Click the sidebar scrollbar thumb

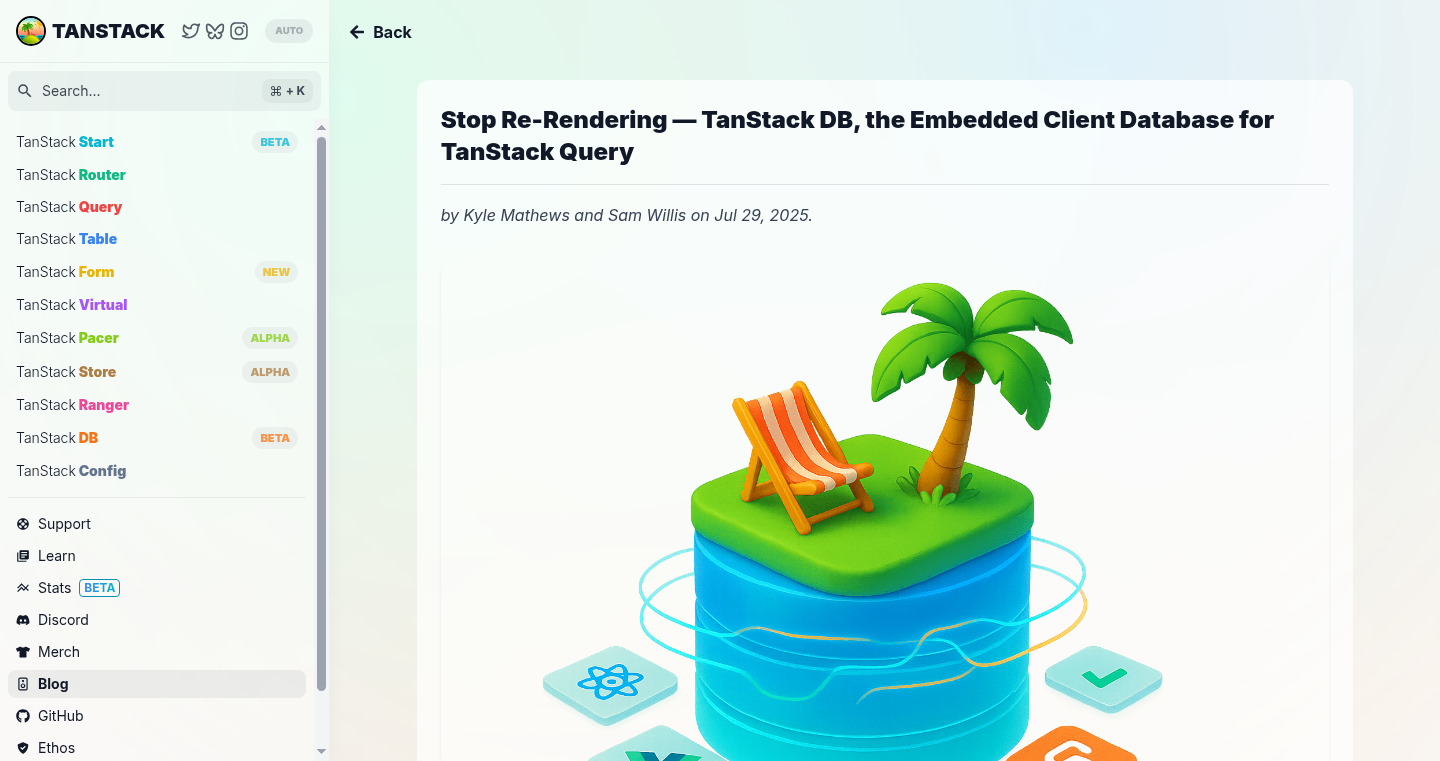321,413
